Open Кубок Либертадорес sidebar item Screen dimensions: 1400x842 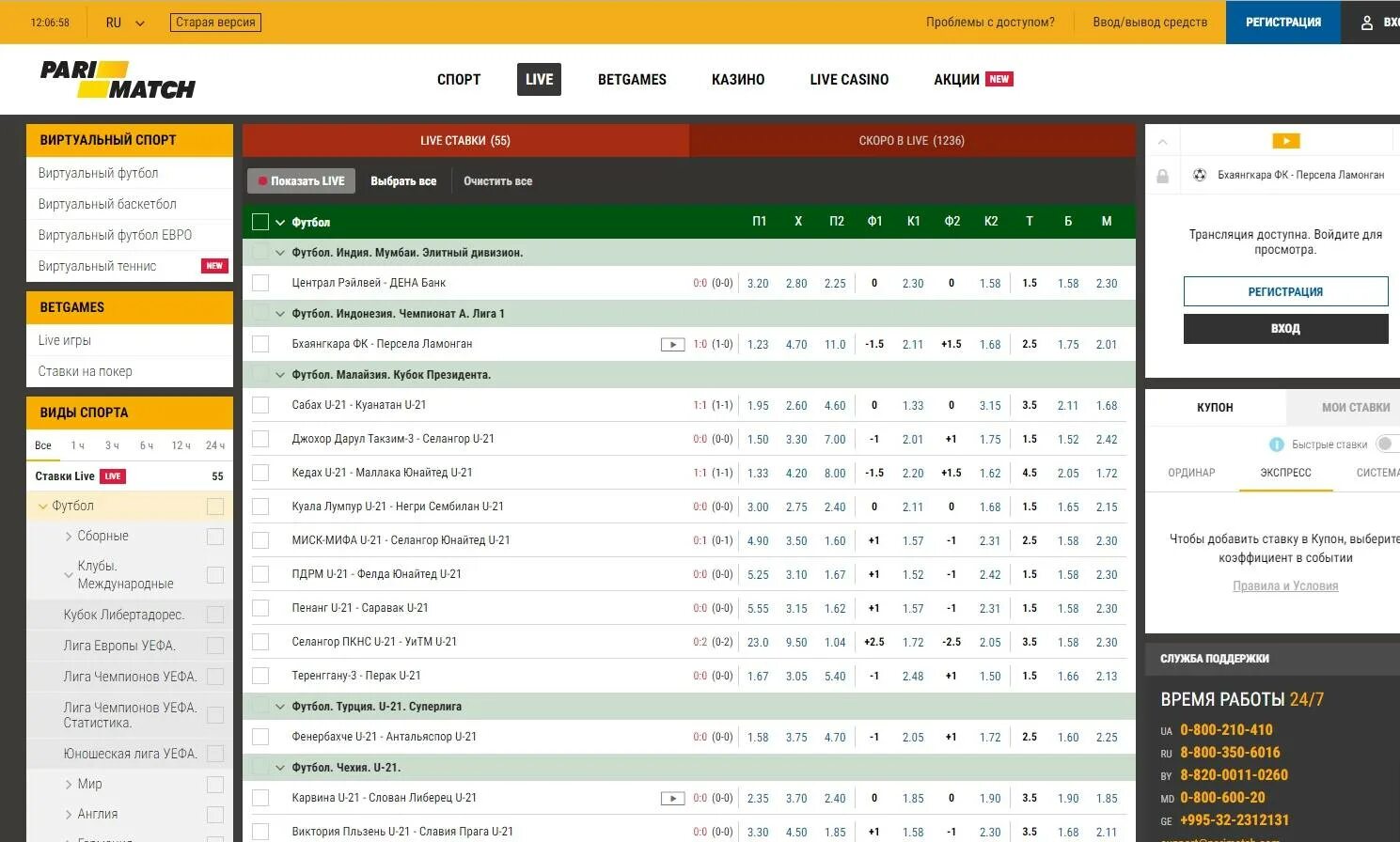[124, 615]
